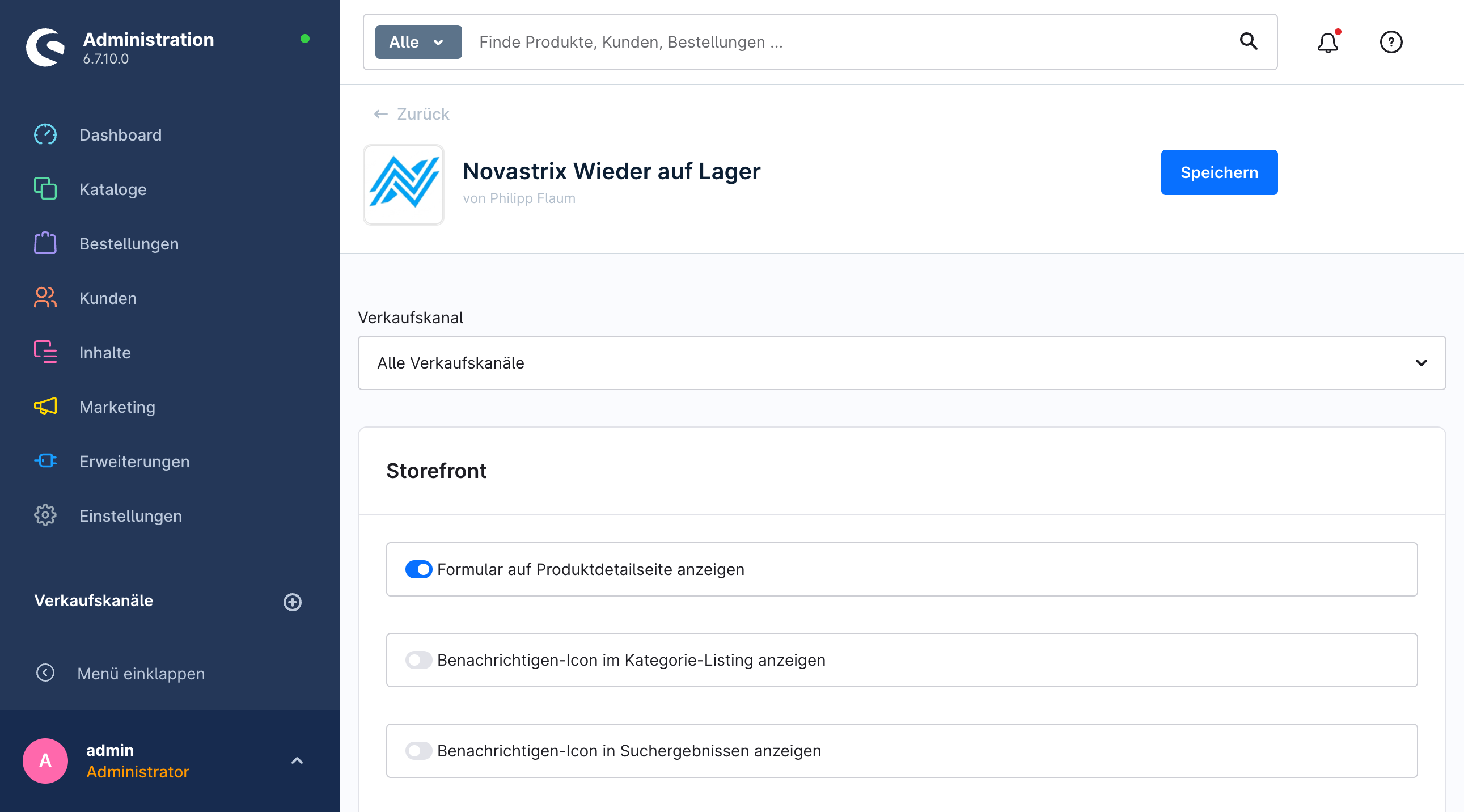Image resolution: width=1464 pixels, height=812 pixels.
Task: Click the 6.7.10.0 version text
Action: click(105, 58)
